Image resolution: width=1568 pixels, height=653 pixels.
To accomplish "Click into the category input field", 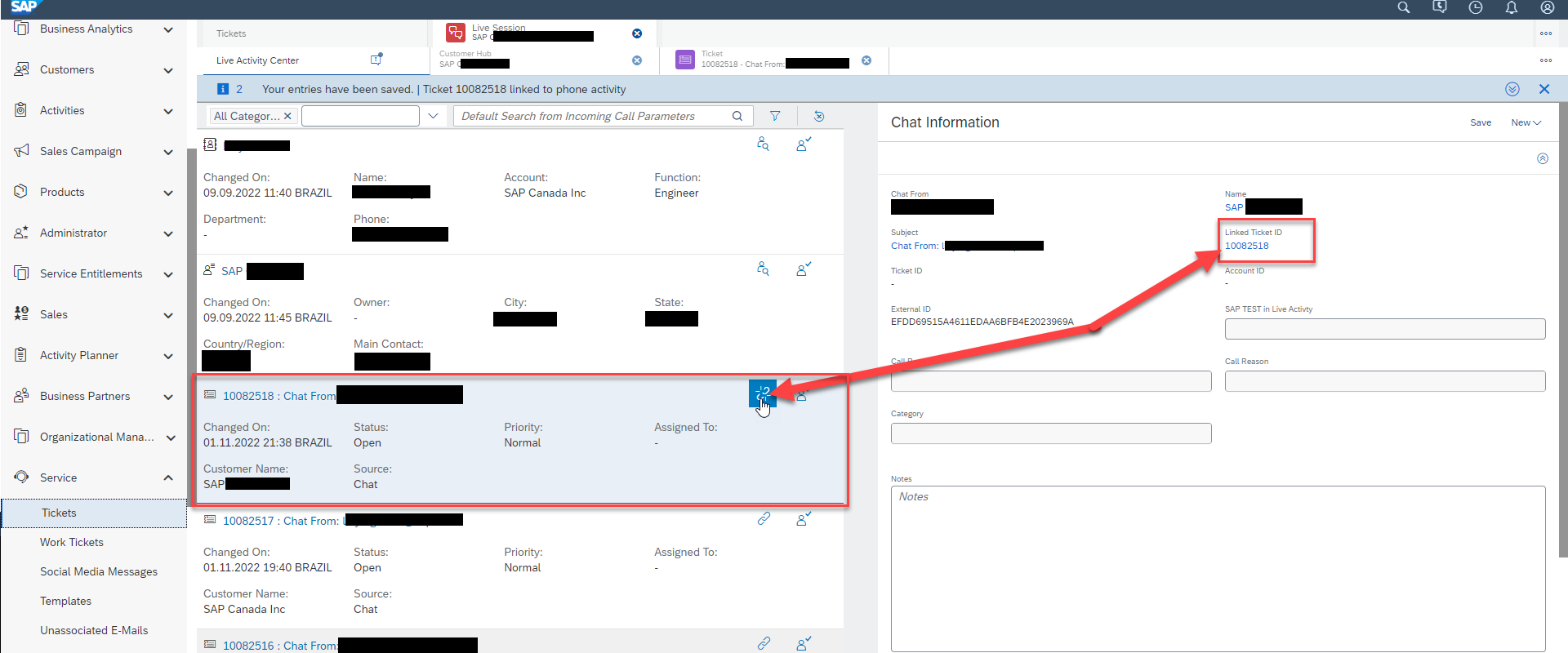I will tap(360, 116).
